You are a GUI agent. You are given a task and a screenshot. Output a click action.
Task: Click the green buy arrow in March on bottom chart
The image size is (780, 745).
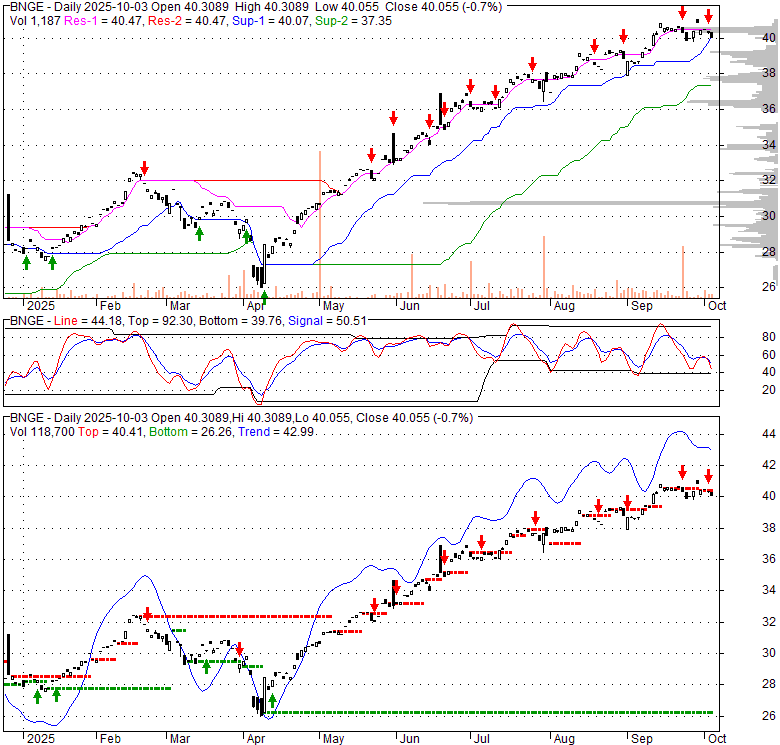(206, 666)
